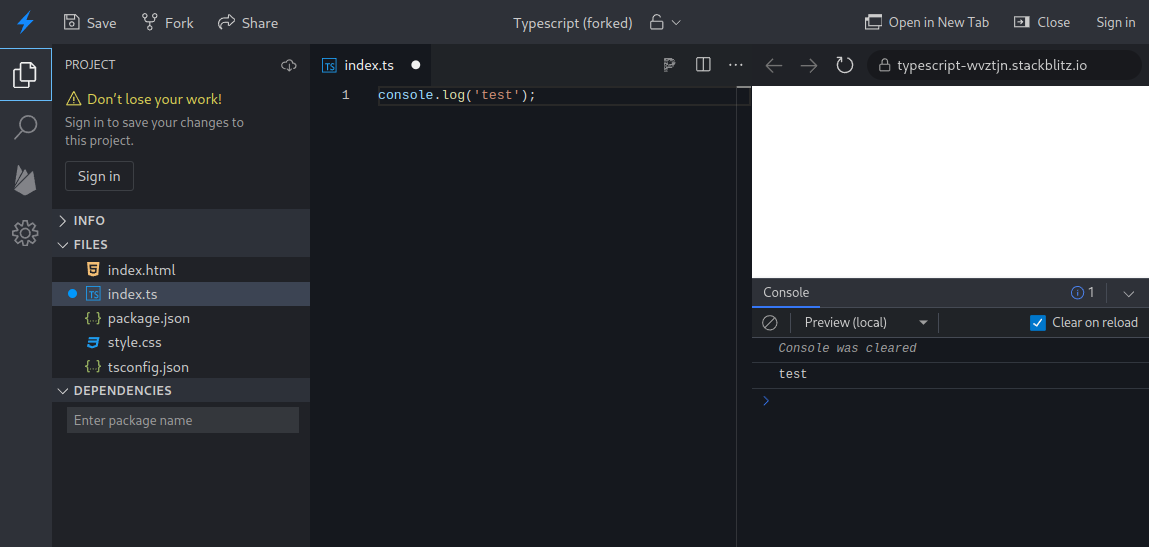Open tsconfig.json in the file tree
The height and width of the screenshot is (547, 1149).
pyautogui.click(x=181, y=367)
